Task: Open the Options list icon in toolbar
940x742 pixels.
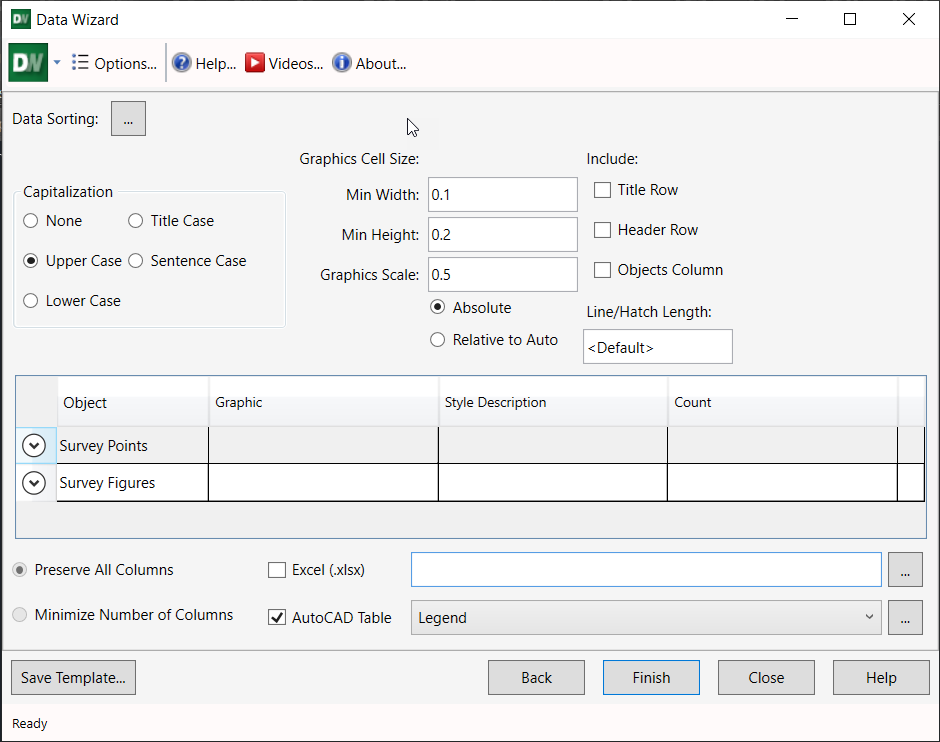Action: [x=81, y=63]
